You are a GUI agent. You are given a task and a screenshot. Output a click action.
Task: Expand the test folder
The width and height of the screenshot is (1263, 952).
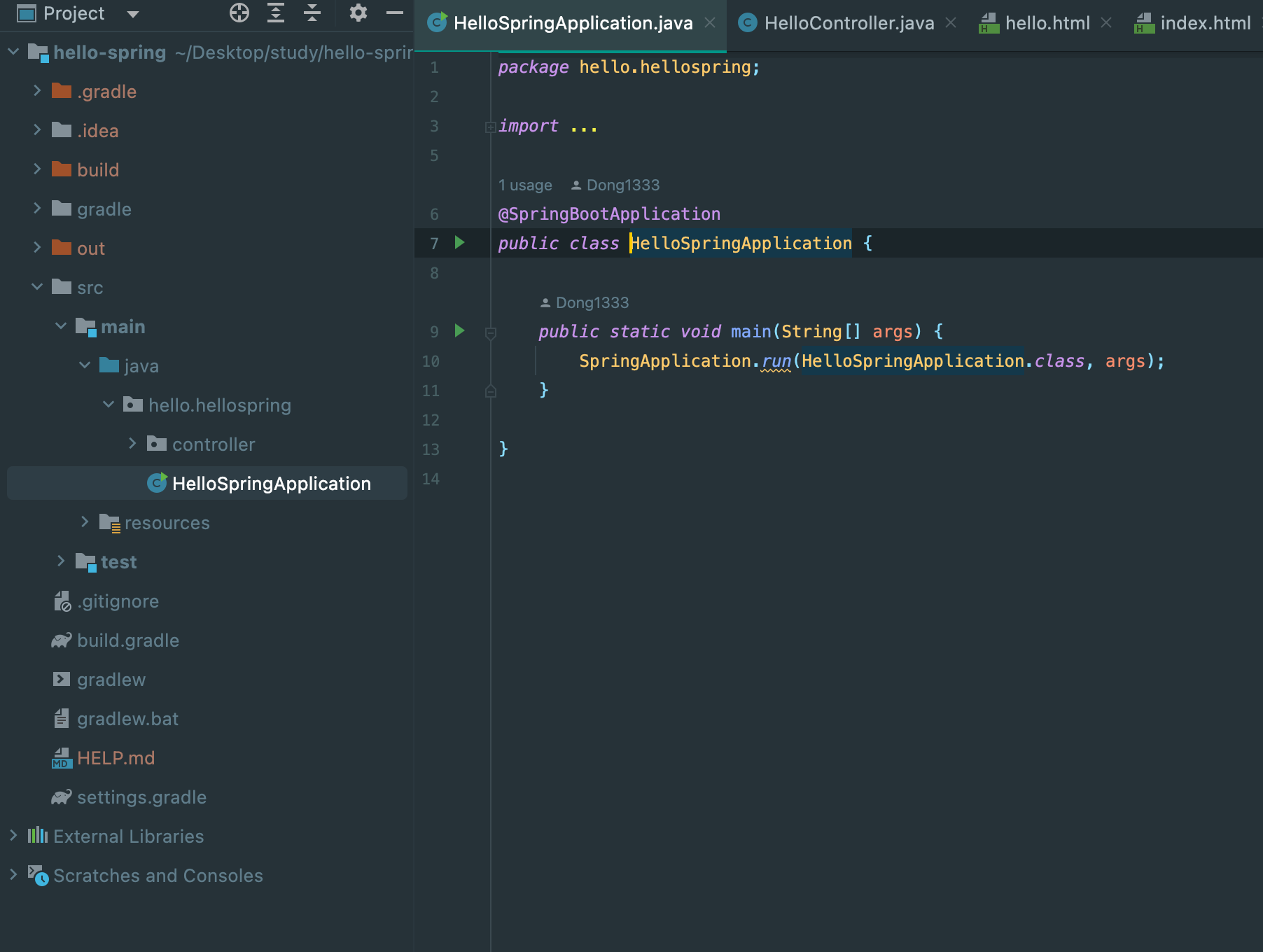[61, 561]
